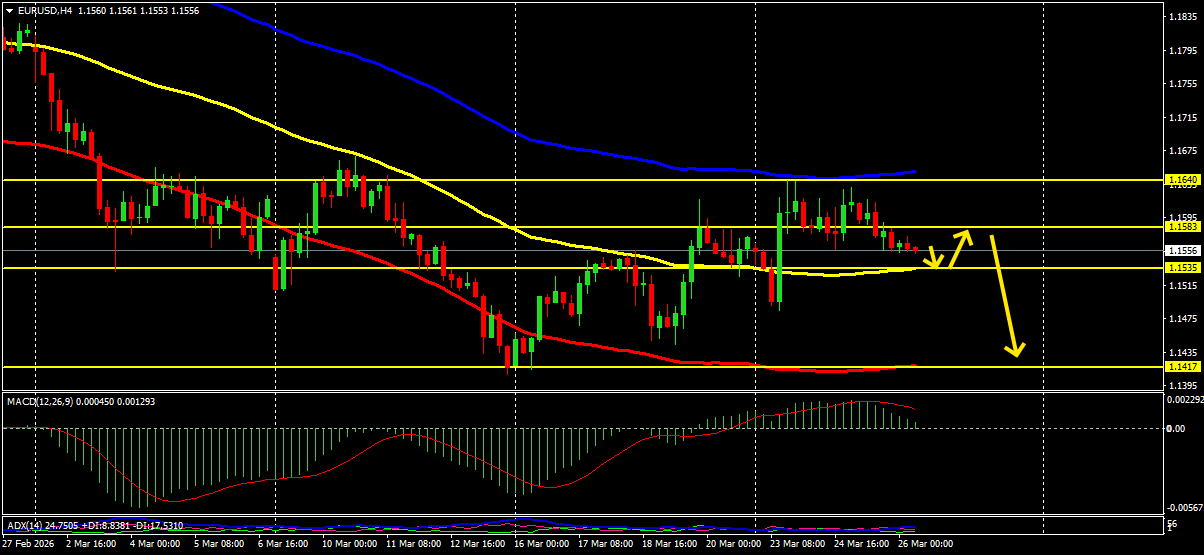Click the 1.1715 price scale value
Image resolution: width=1204 pixels, height=555 pixels.
1182,118
